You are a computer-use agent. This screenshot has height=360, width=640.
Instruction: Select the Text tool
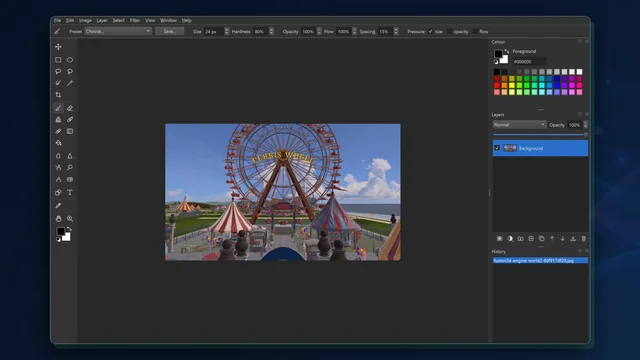70,192
